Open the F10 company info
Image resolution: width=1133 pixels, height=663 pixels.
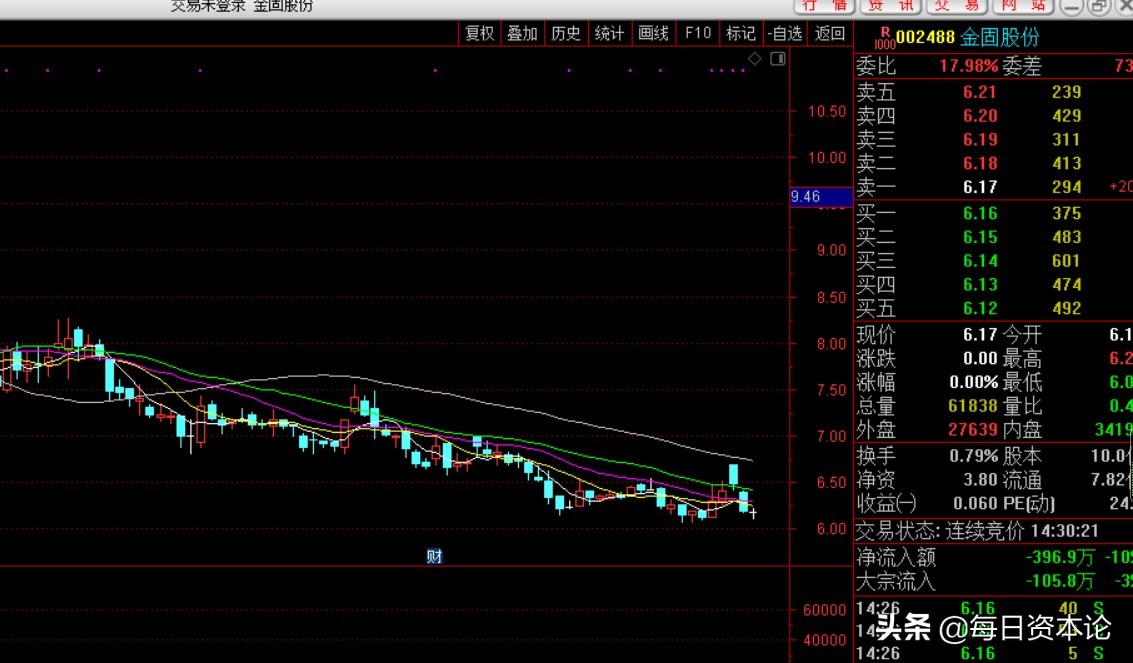(697, 33)
